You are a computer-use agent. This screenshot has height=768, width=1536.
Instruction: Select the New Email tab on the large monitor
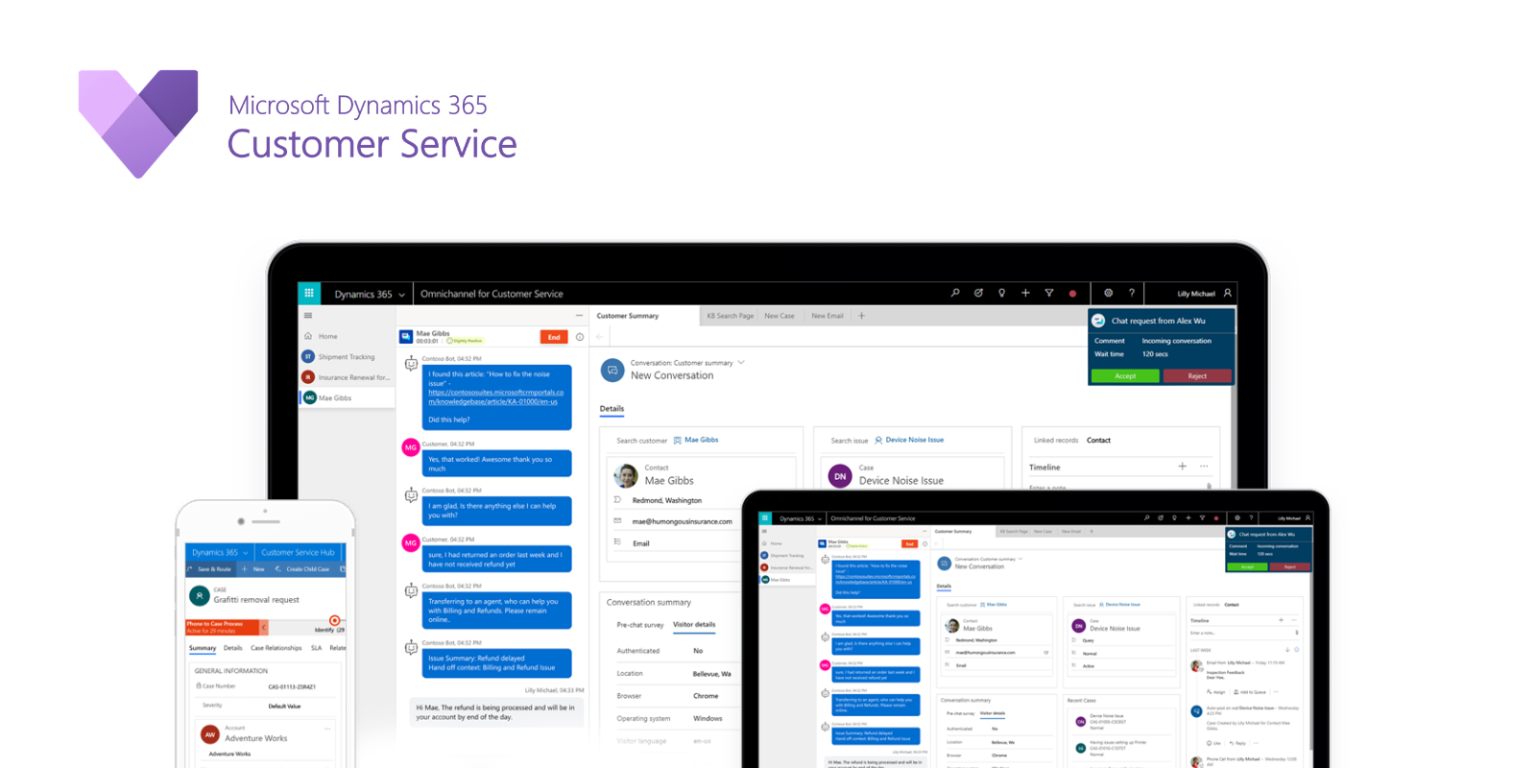tap(827, 316)
